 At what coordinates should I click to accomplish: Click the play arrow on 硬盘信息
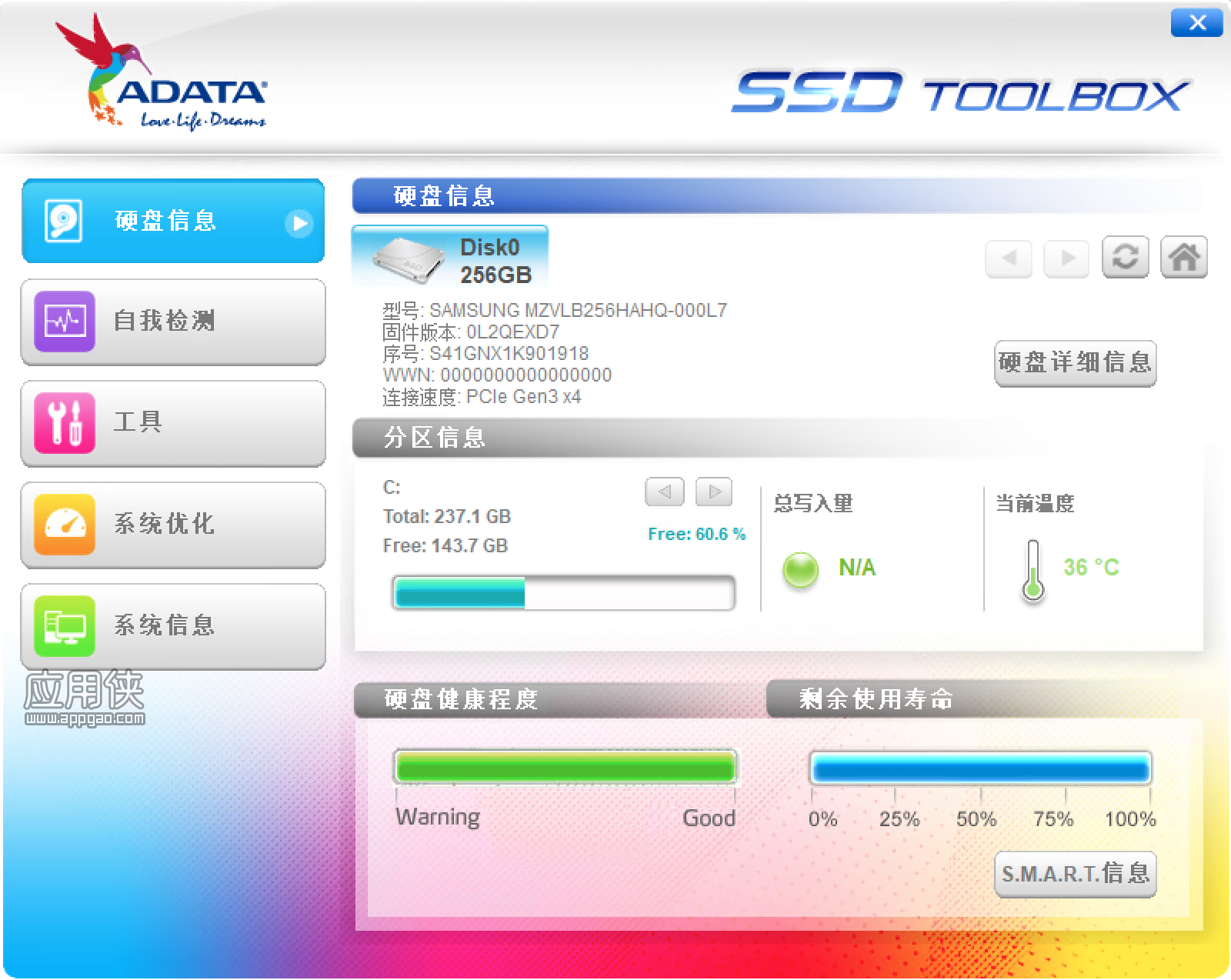(x=299, y=223)
